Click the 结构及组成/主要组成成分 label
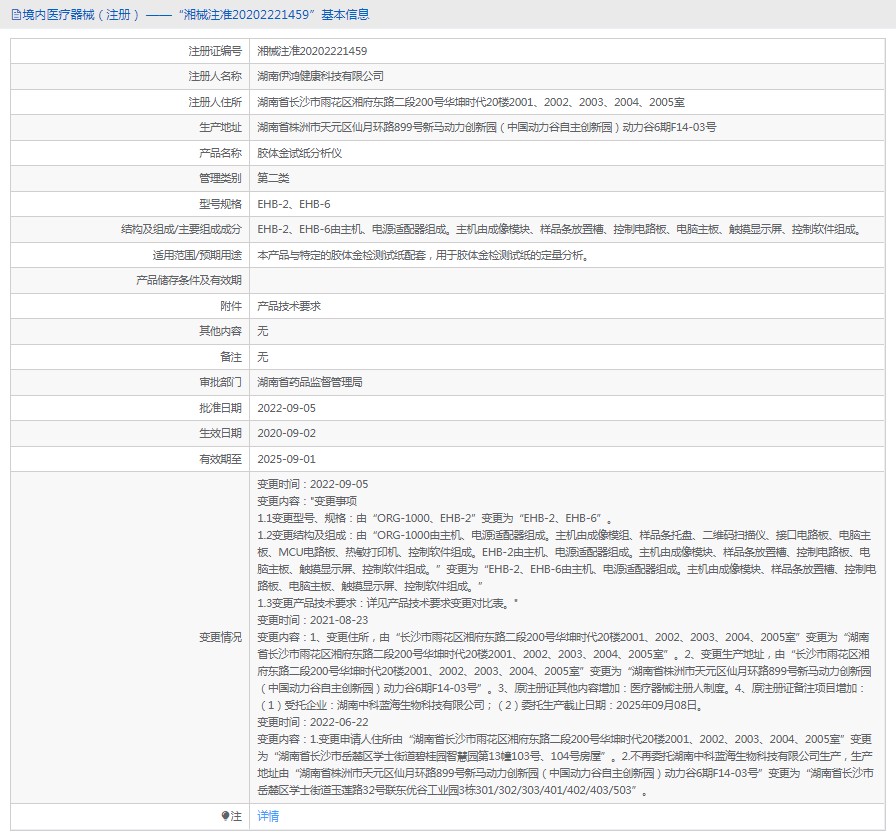Viewport: 896px width, 834px height. point(181,230)
